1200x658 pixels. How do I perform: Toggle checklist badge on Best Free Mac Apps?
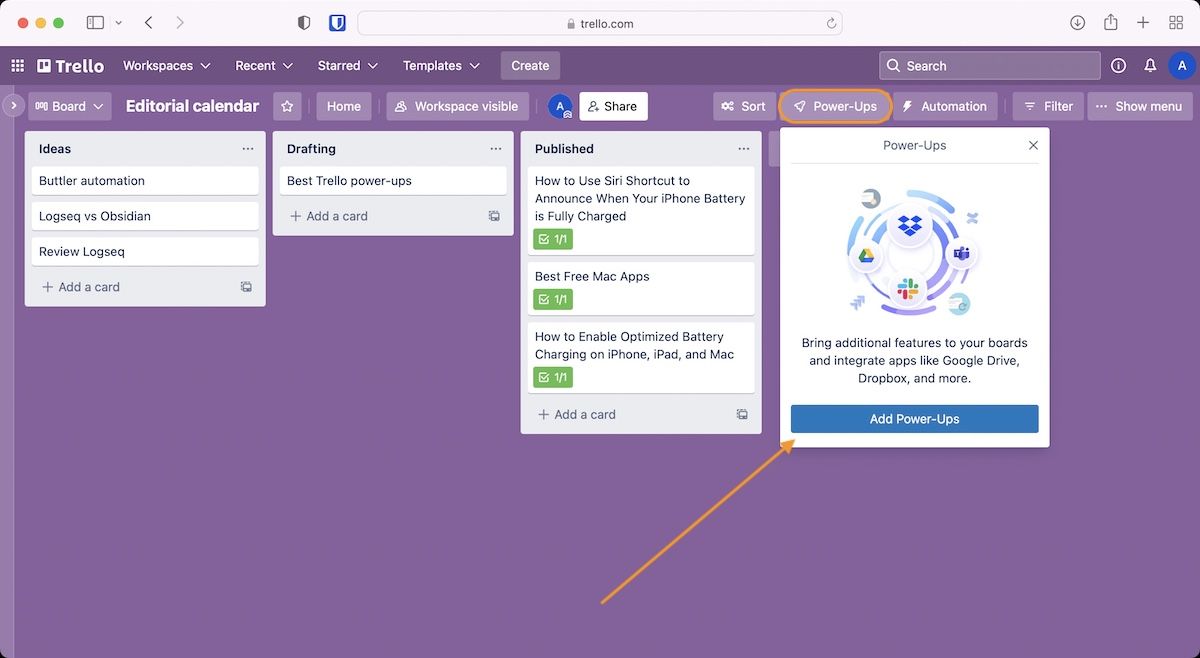[553, 299]
